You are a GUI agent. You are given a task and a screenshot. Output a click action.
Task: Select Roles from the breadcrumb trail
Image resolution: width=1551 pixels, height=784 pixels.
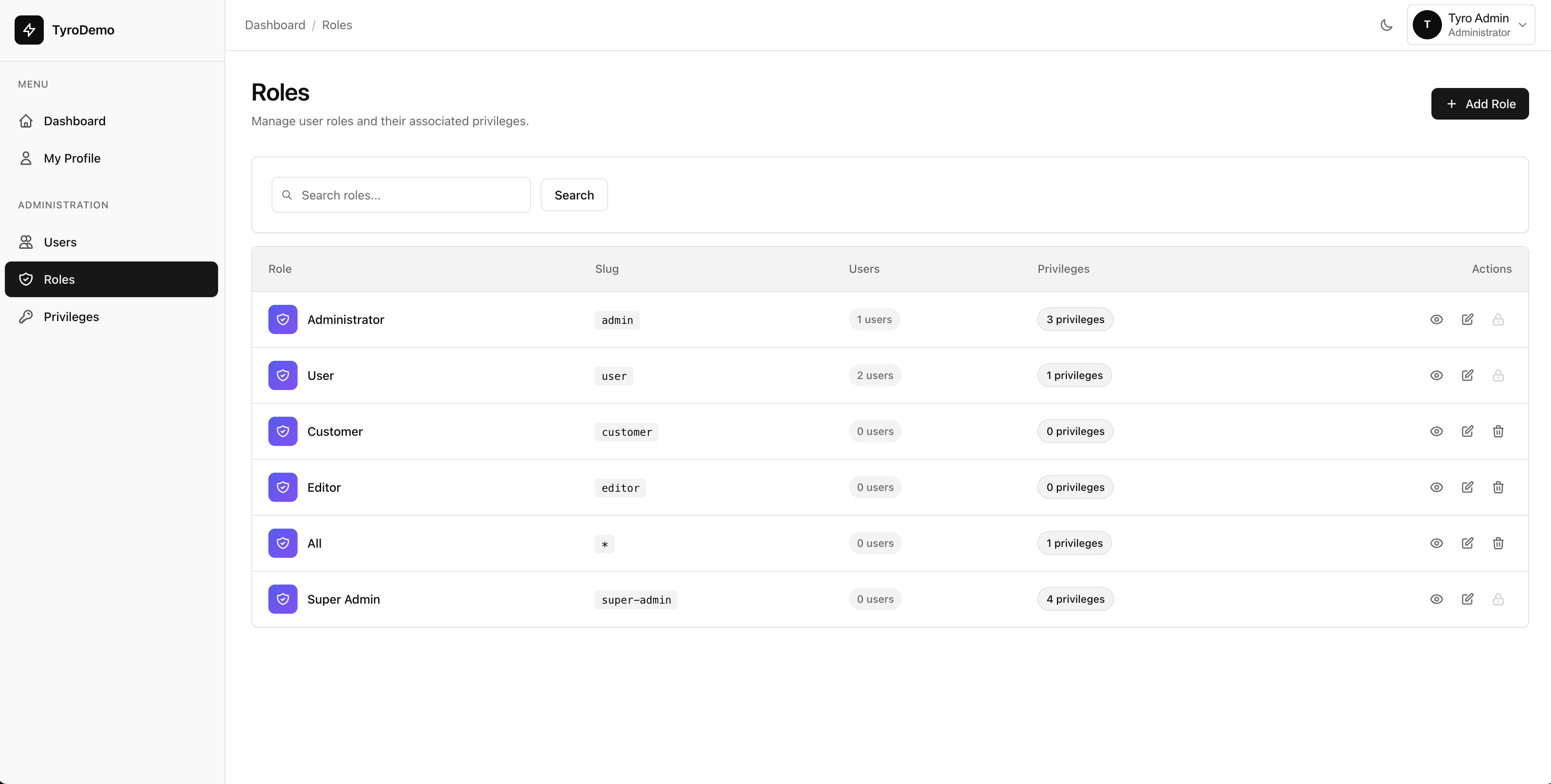336,25
